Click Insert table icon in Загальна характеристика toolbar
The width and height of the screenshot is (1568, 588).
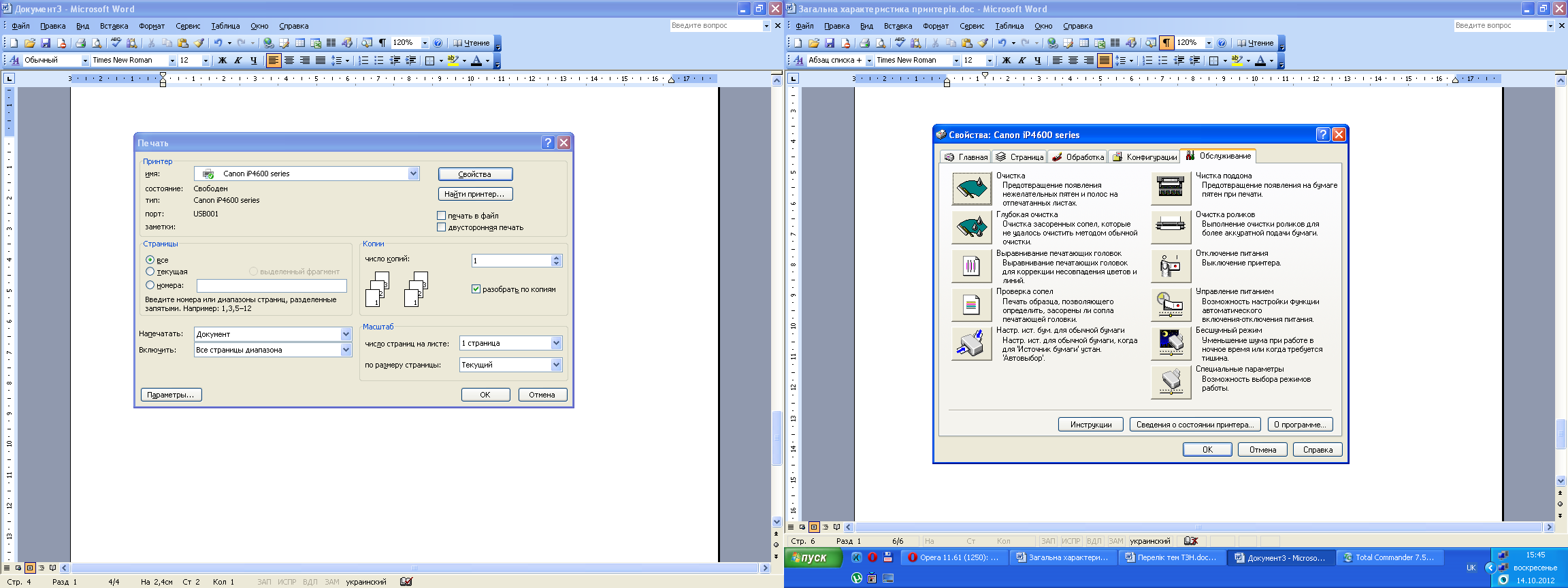click(1084, 43)
